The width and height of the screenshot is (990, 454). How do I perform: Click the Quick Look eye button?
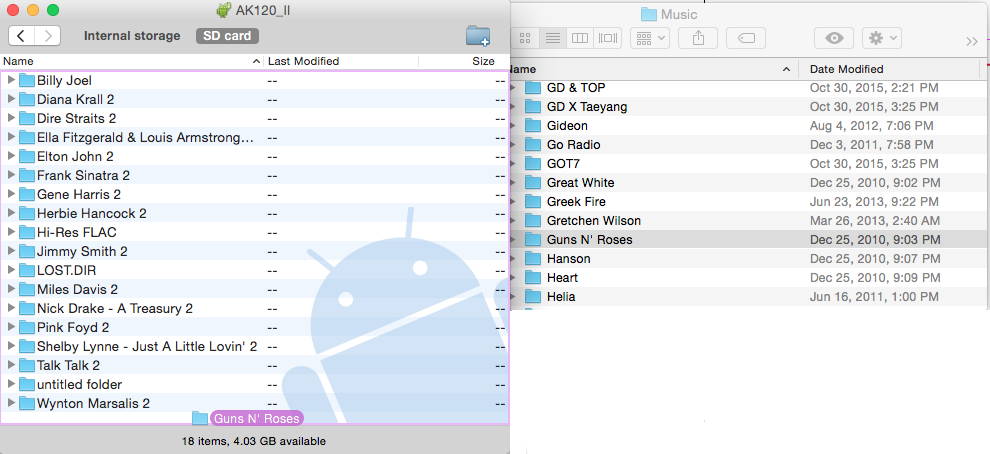[x=834, y=39]
